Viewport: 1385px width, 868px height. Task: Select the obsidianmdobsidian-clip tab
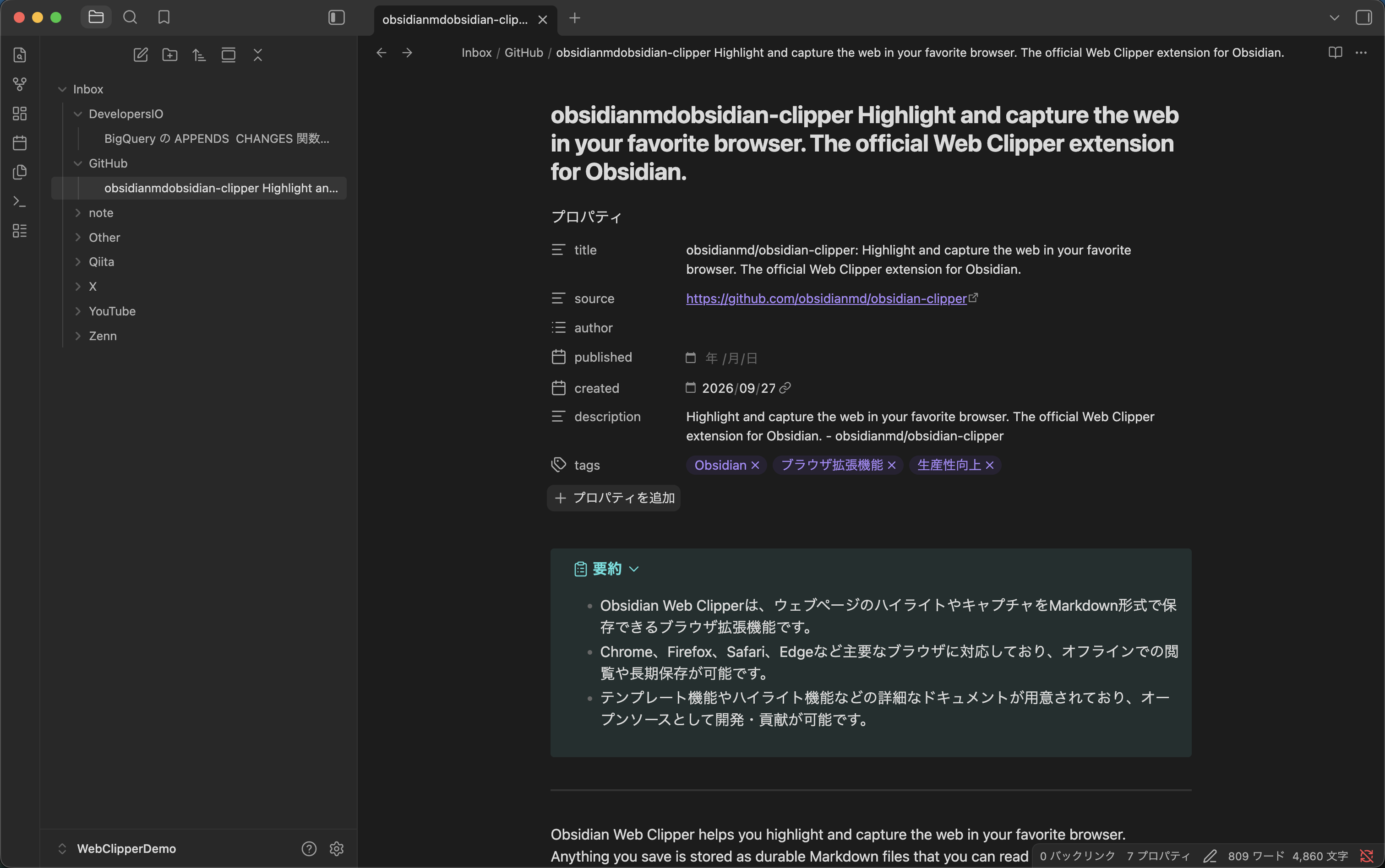click(455, 20)
